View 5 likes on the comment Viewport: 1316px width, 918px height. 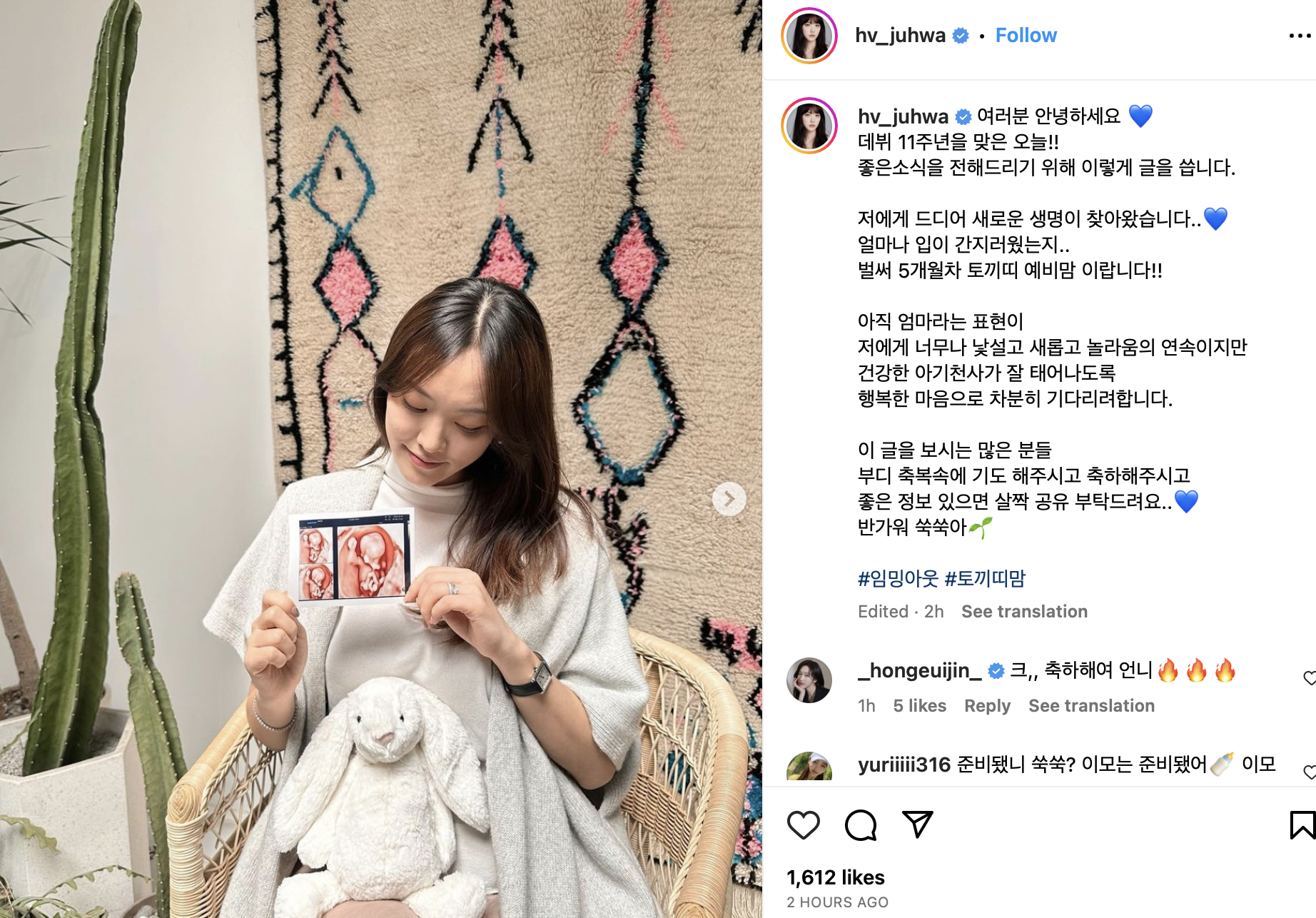point(919,706)
